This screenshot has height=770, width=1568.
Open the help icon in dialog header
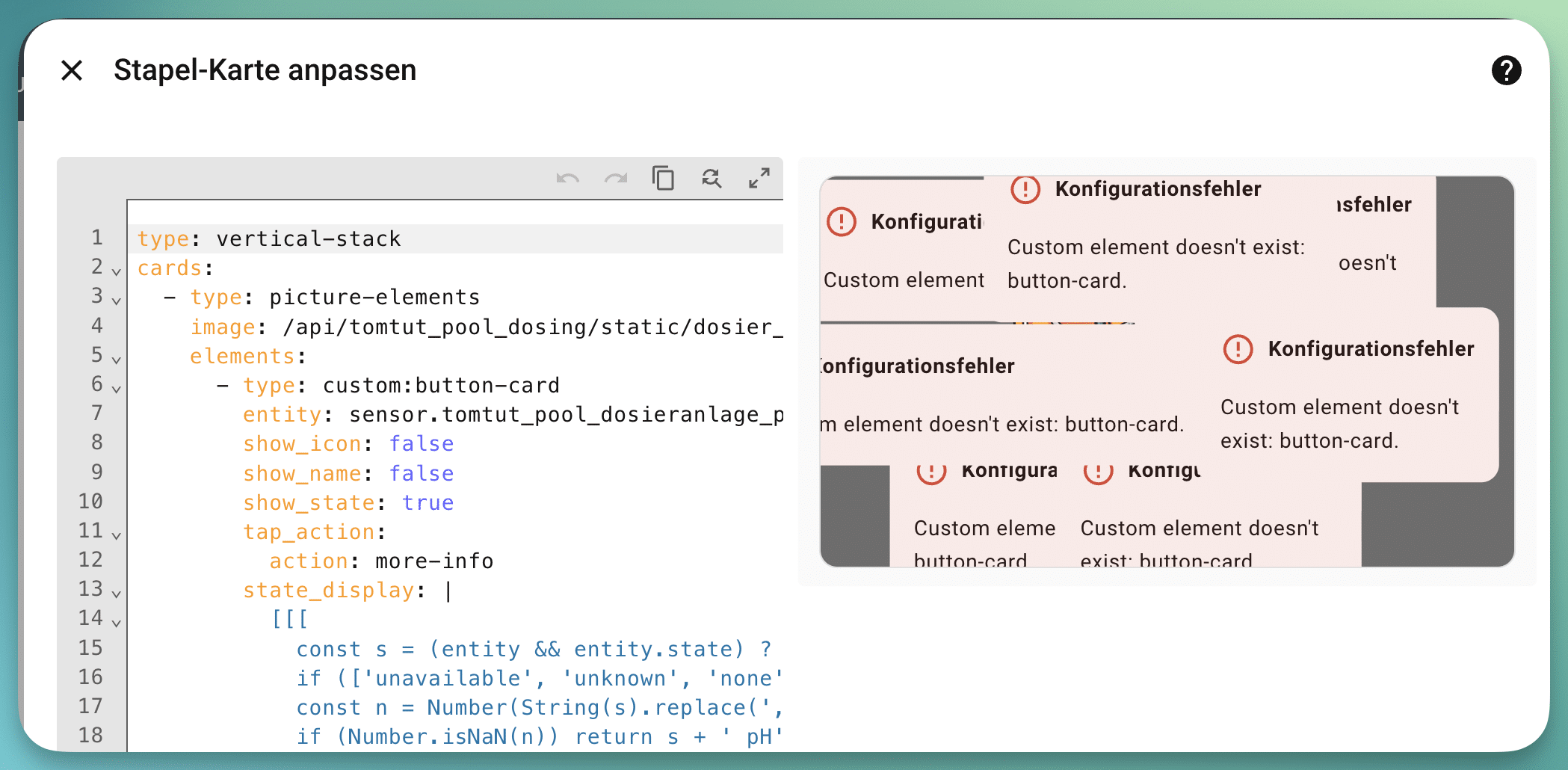1506,70
